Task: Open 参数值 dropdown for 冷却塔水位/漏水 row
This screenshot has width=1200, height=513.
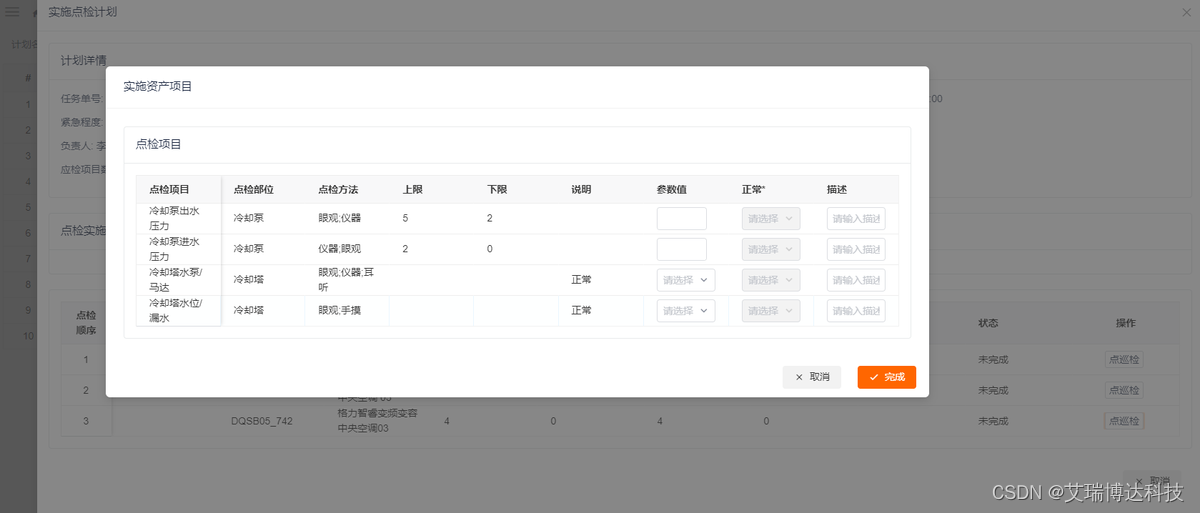Action: point(686,311)
